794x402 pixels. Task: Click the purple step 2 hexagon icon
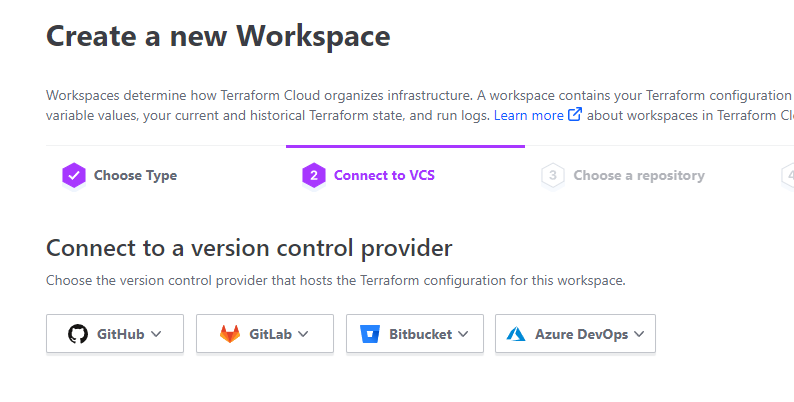(313, 176)
